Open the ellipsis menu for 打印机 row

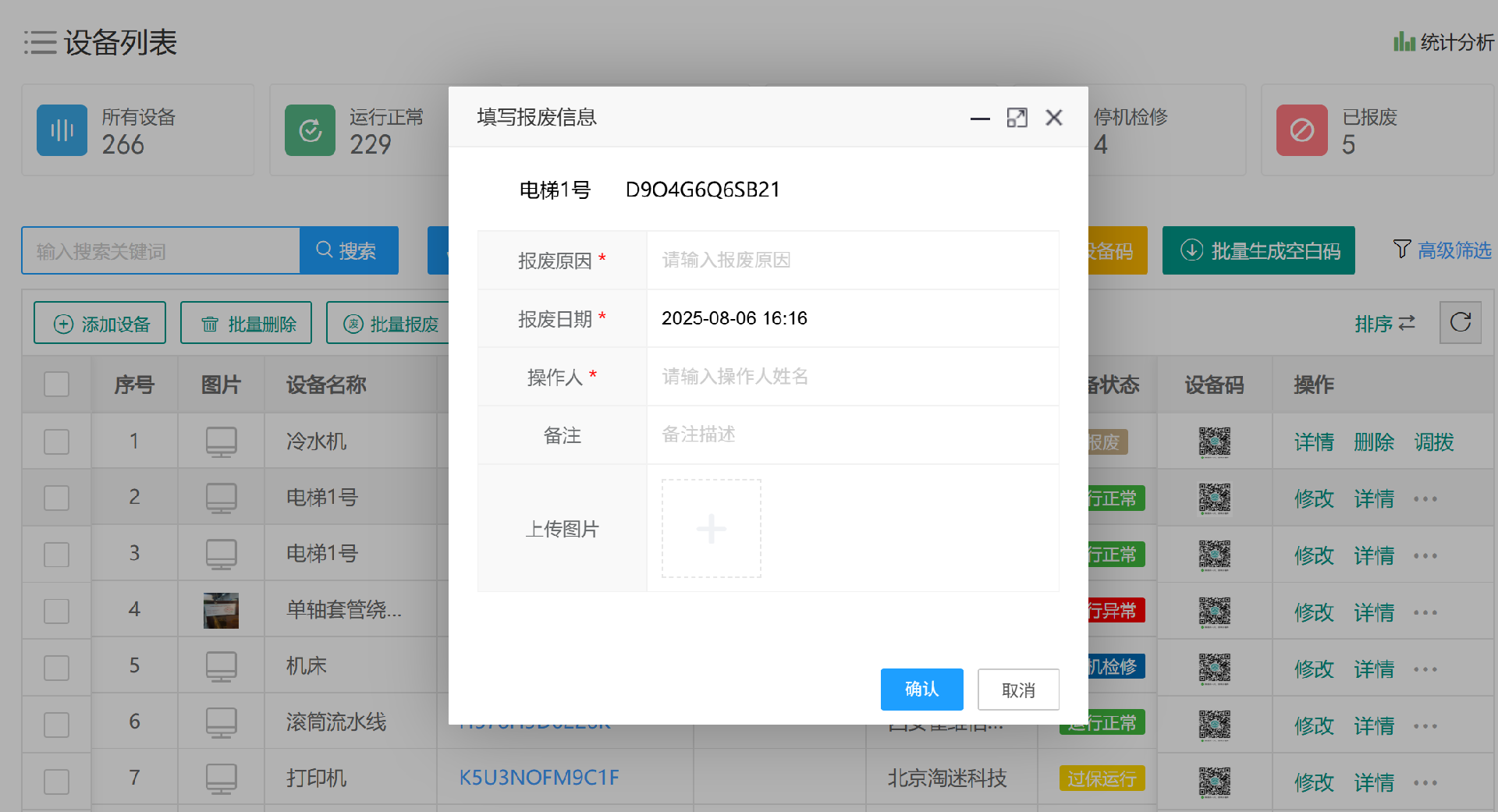pyautogui.click(x=1425, y=782)
